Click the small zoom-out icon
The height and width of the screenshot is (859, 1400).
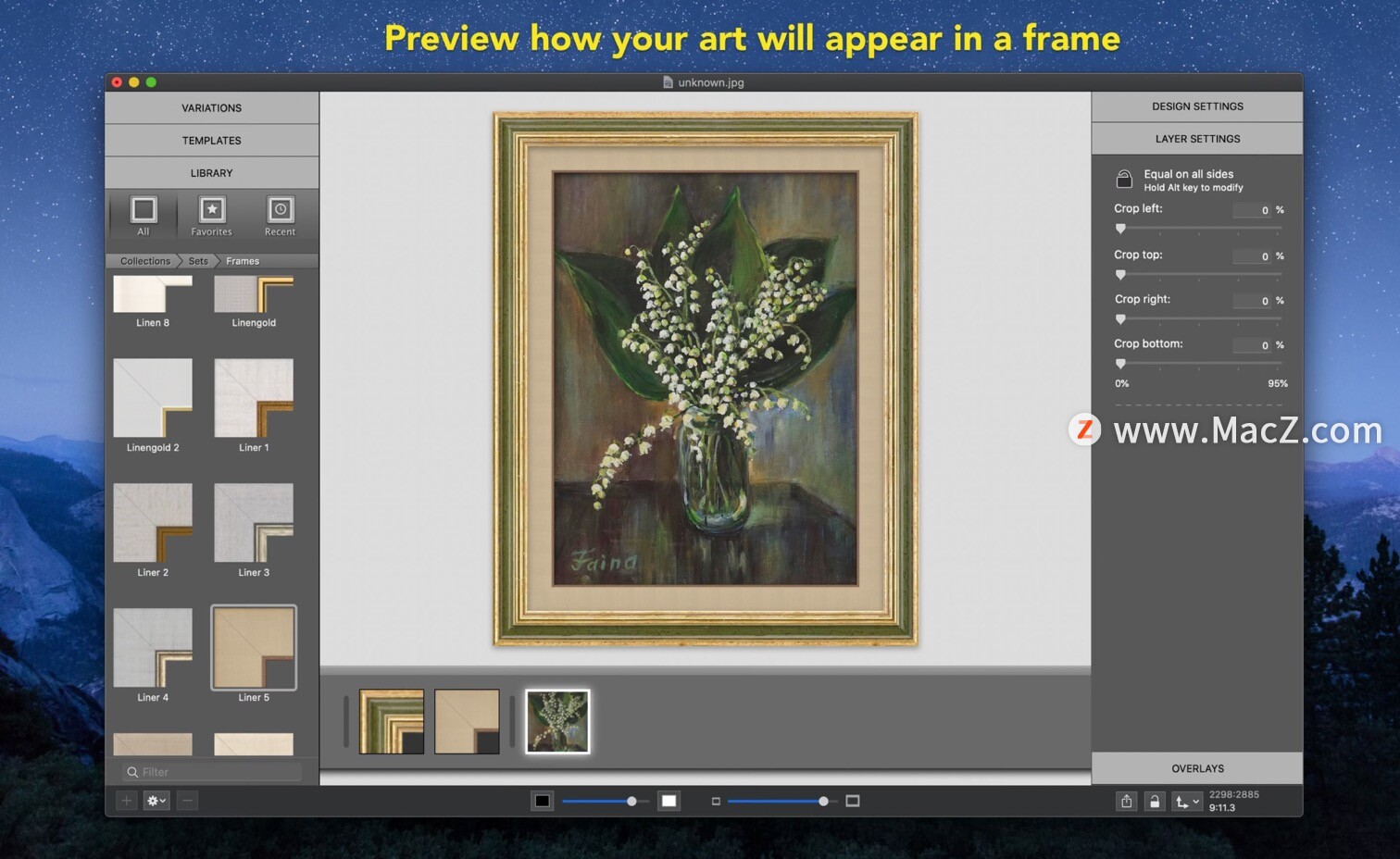pyautogui.click(x=716, y=802)
